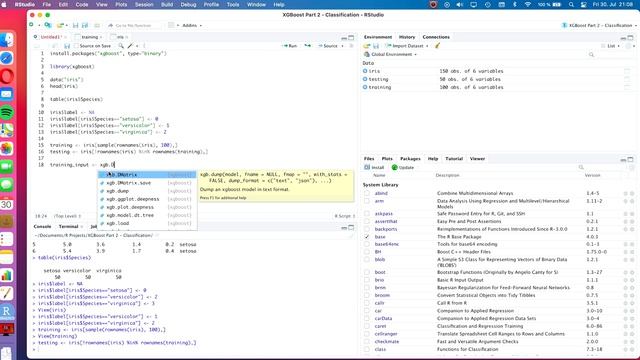
Task: Toggle the arm package checkbox
Action: 367,201
